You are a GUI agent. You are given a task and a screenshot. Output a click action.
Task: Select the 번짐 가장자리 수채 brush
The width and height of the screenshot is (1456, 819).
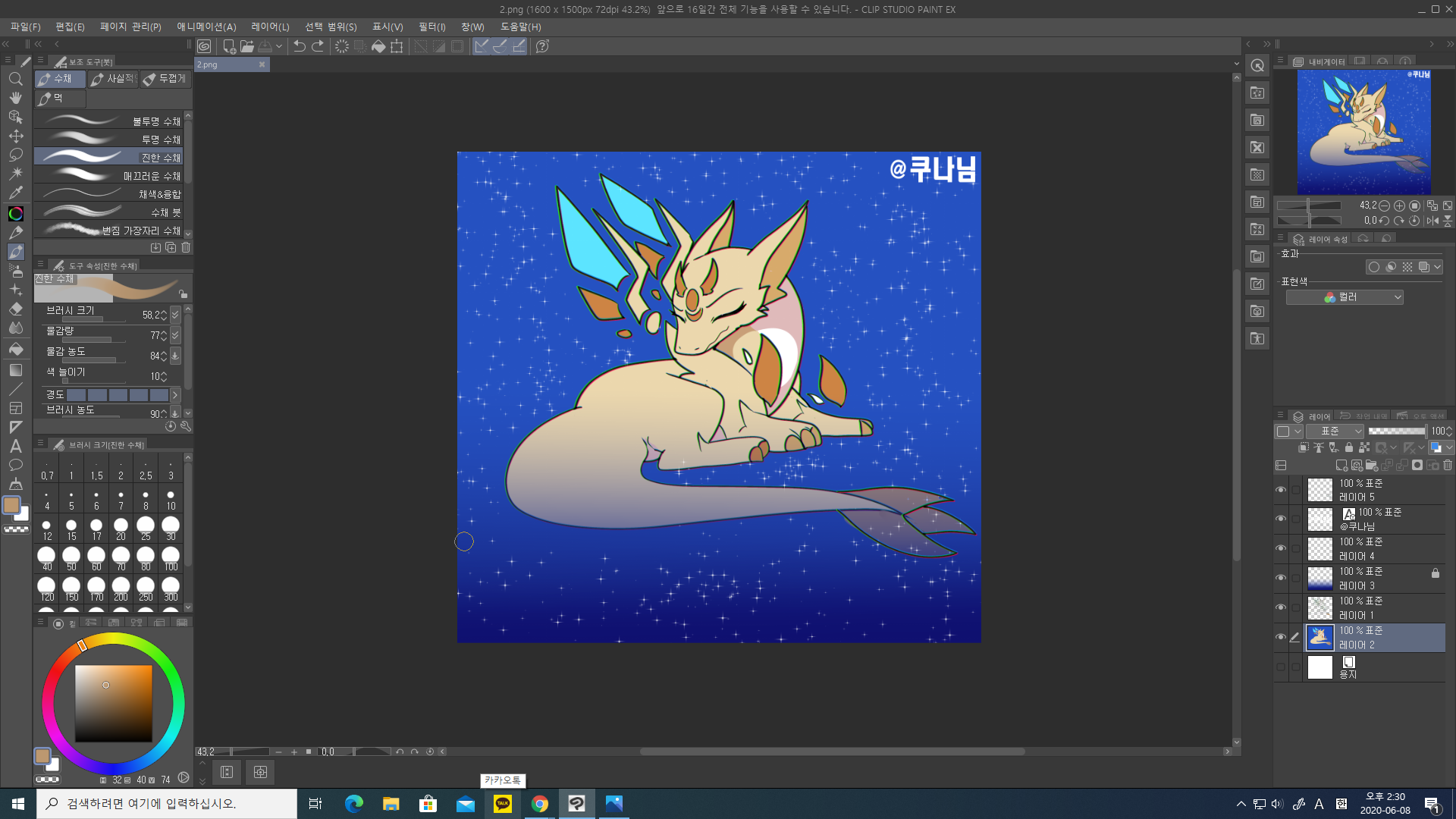(x=108, y=230)
